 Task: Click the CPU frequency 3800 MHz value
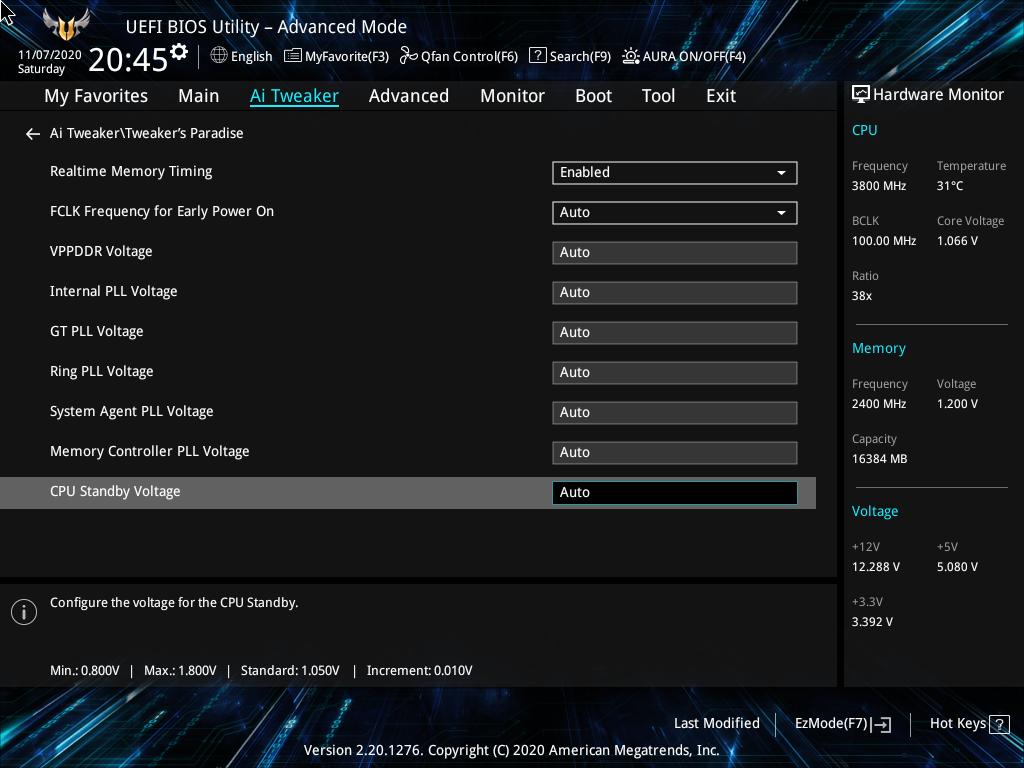879,186
